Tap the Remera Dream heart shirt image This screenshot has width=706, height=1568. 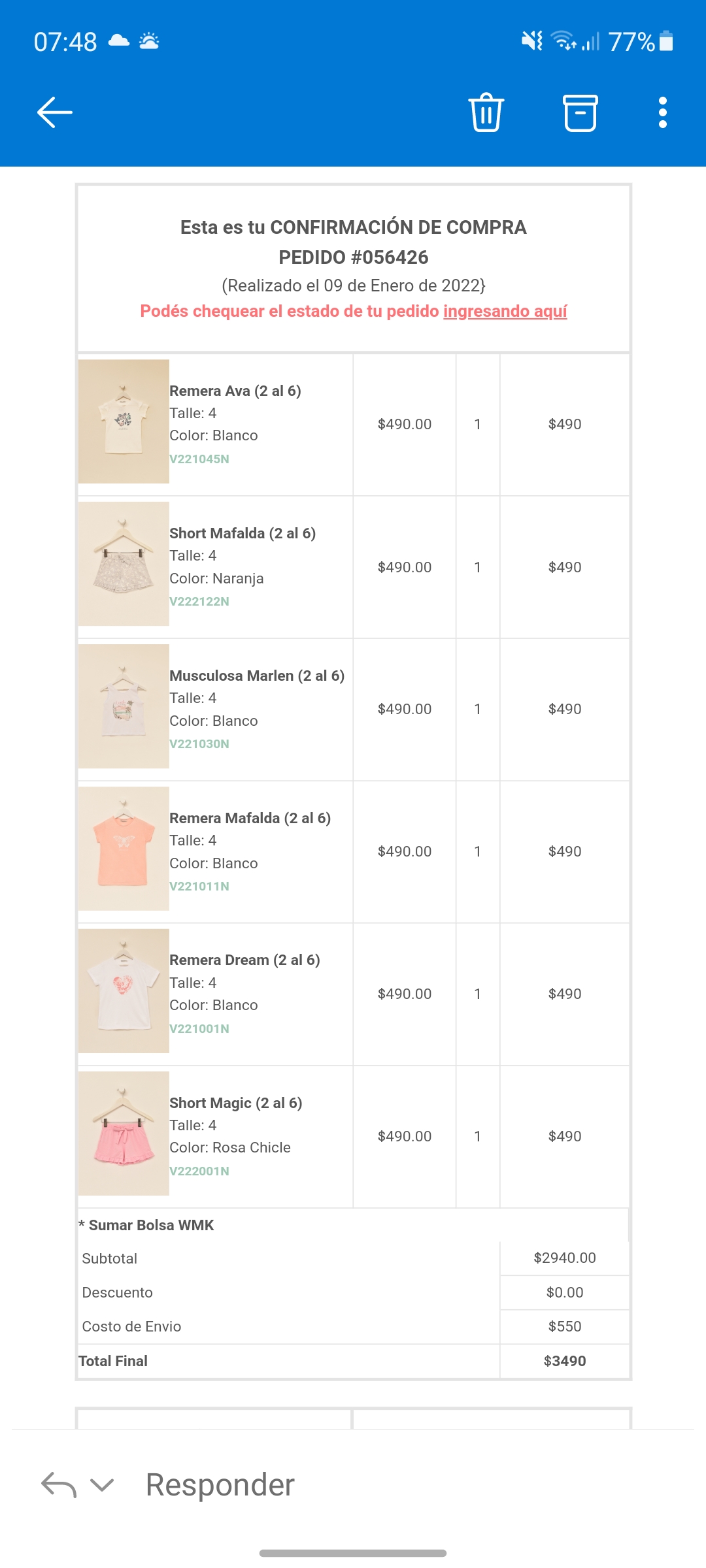pyautogui.click(x=124, y=991)
